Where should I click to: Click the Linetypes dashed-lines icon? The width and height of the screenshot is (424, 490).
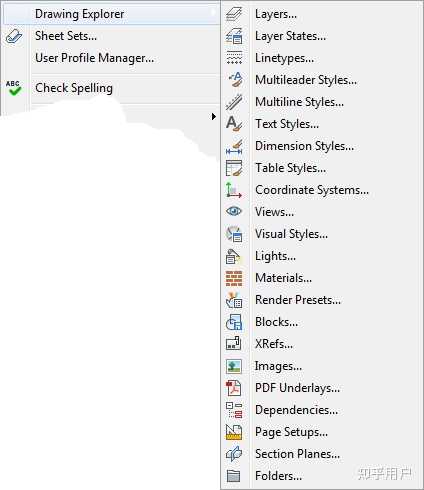[234, 58]
